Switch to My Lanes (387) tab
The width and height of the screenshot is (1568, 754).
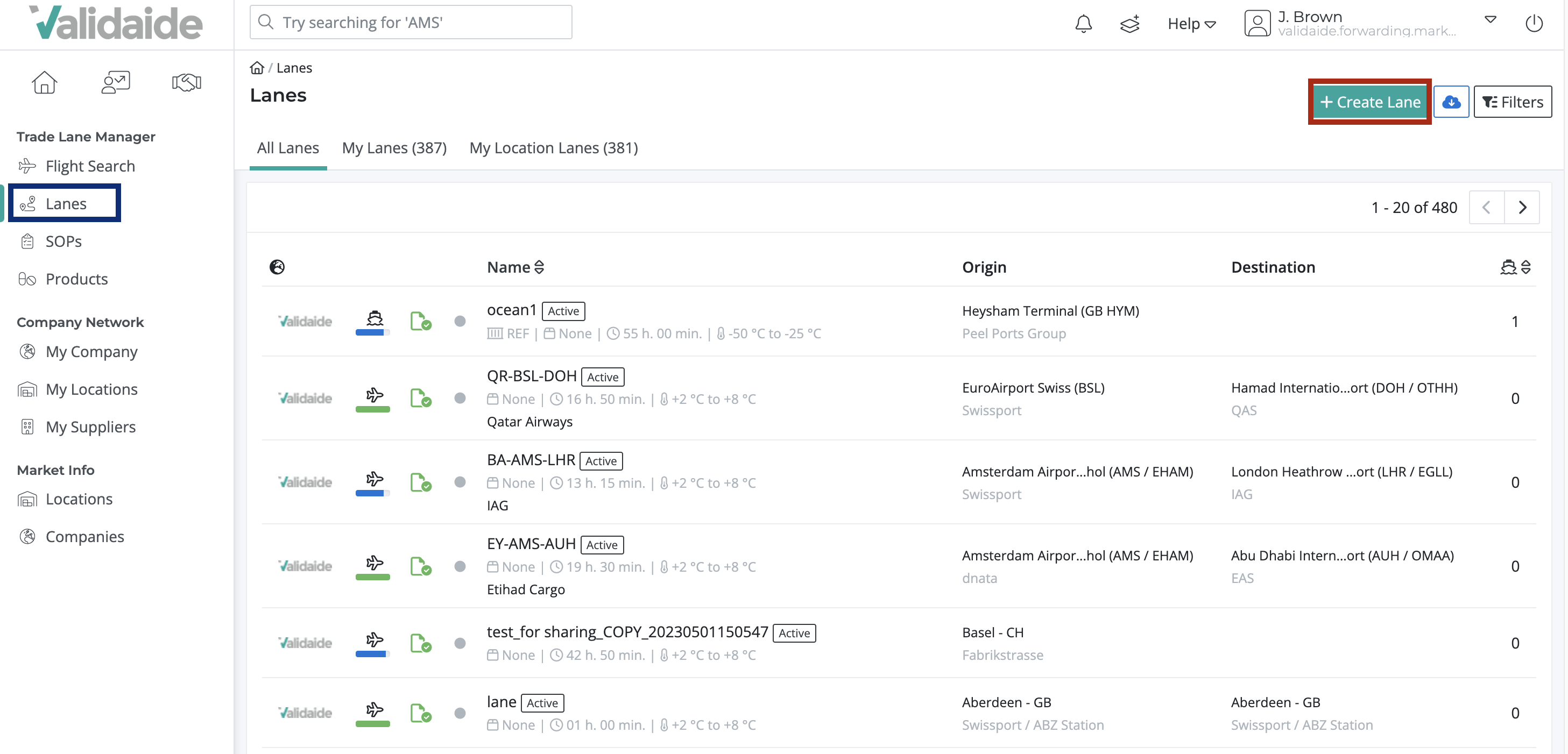pos(394,148)
